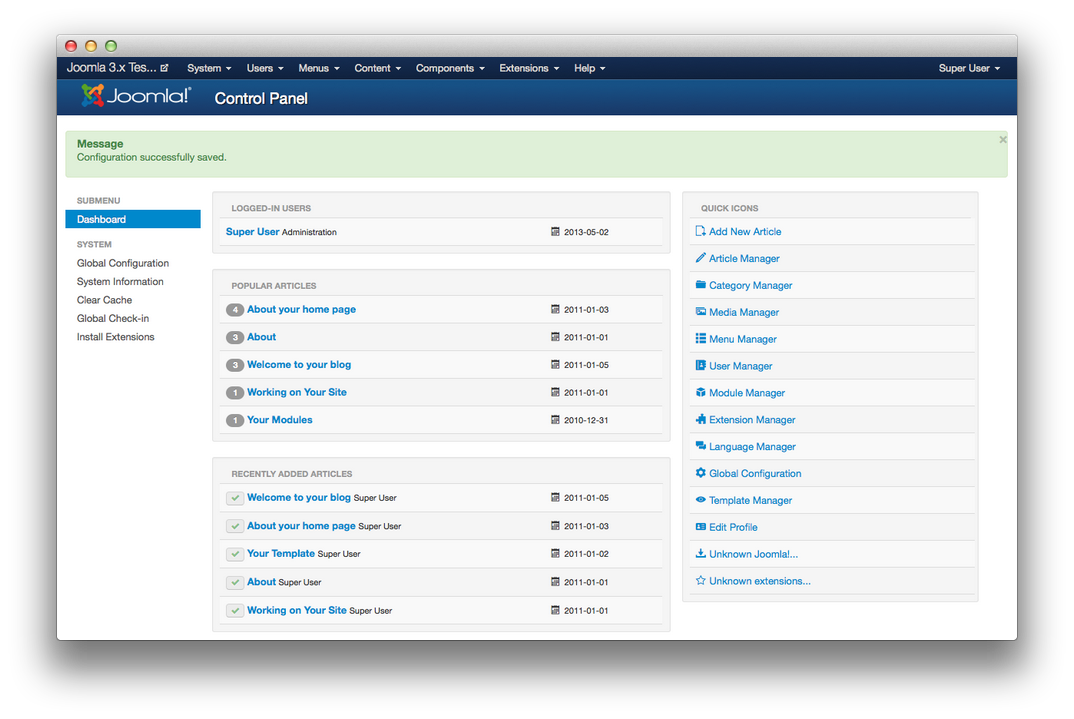Open the Extensions dropdown menu
This screenshot has width=1074, height=719.
(x=529, y=68)
